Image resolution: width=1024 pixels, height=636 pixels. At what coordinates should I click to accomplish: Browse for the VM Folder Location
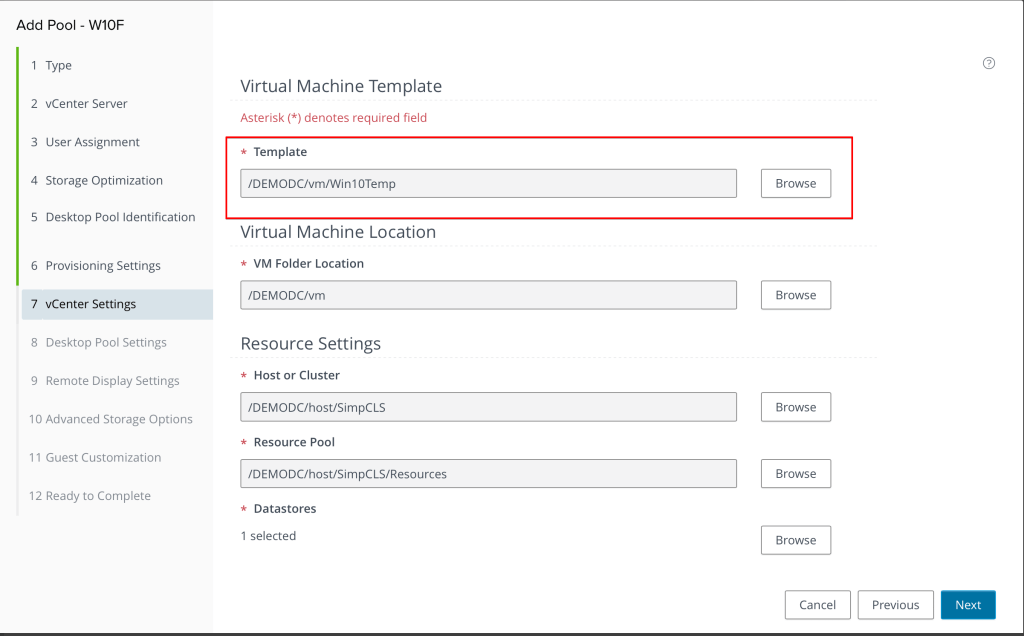click(795, 295)
